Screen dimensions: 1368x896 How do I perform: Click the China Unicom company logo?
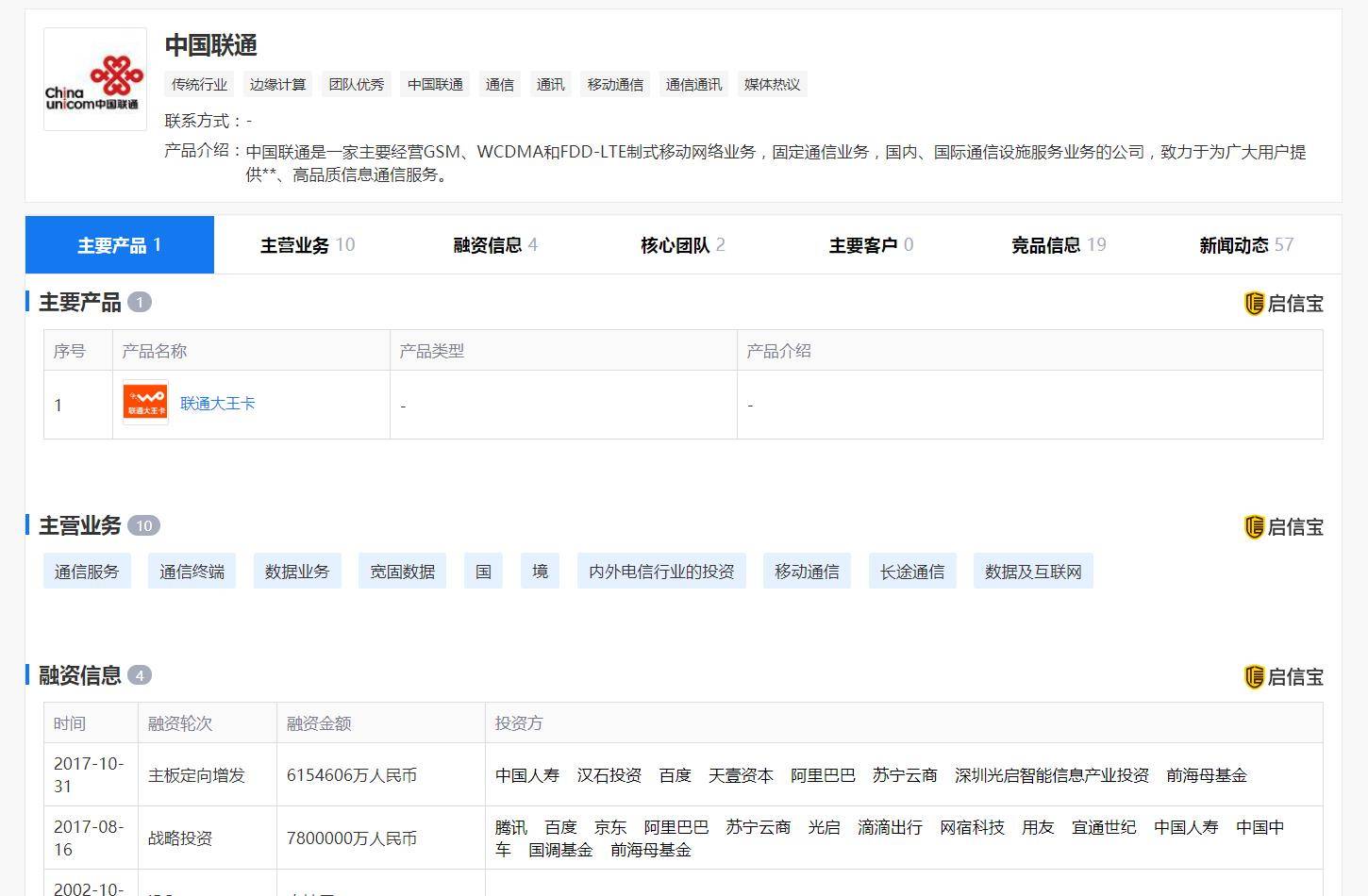[x=95, y=79]
